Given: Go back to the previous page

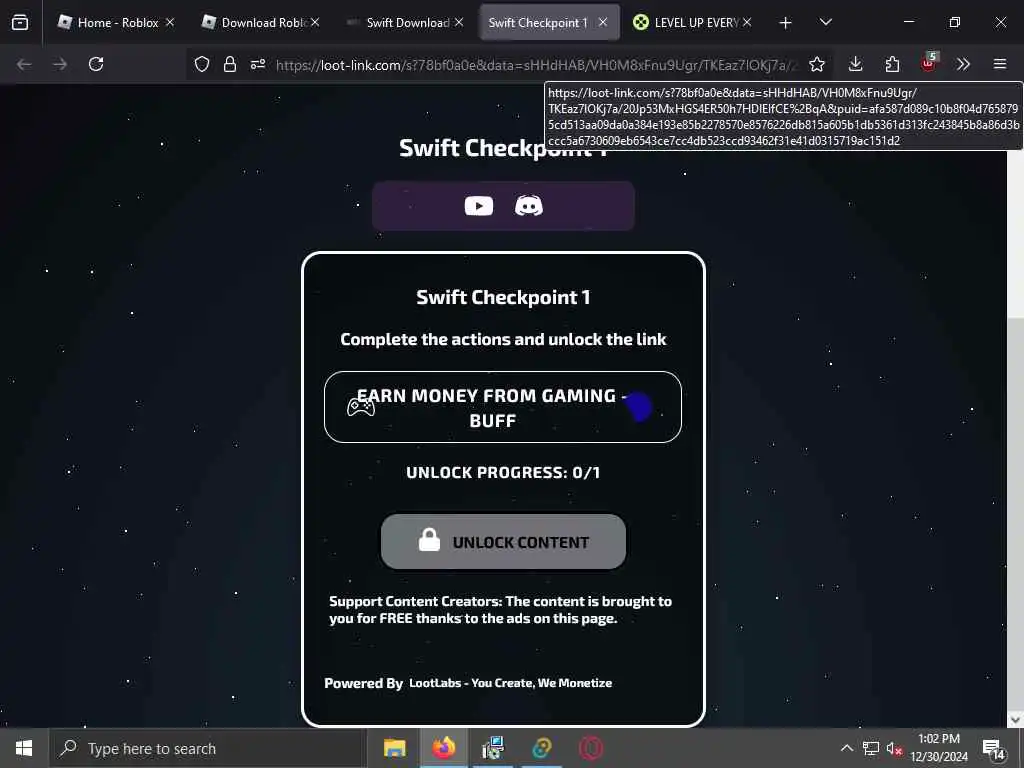Looking at the screenshot, I should click(24, 64).
